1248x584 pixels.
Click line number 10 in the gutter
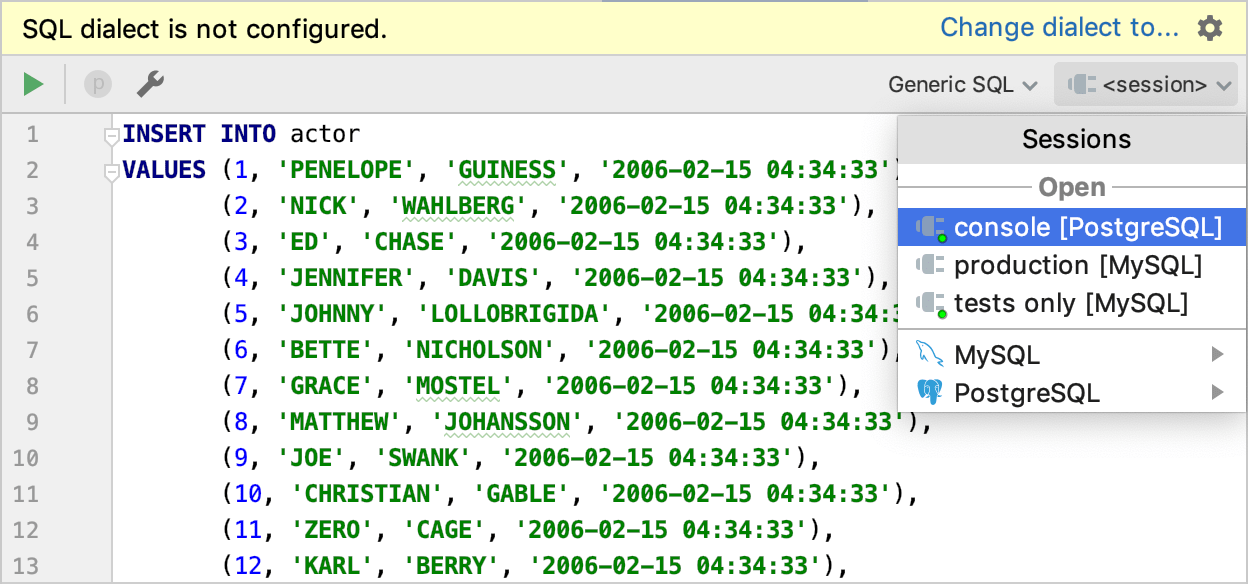26,458
